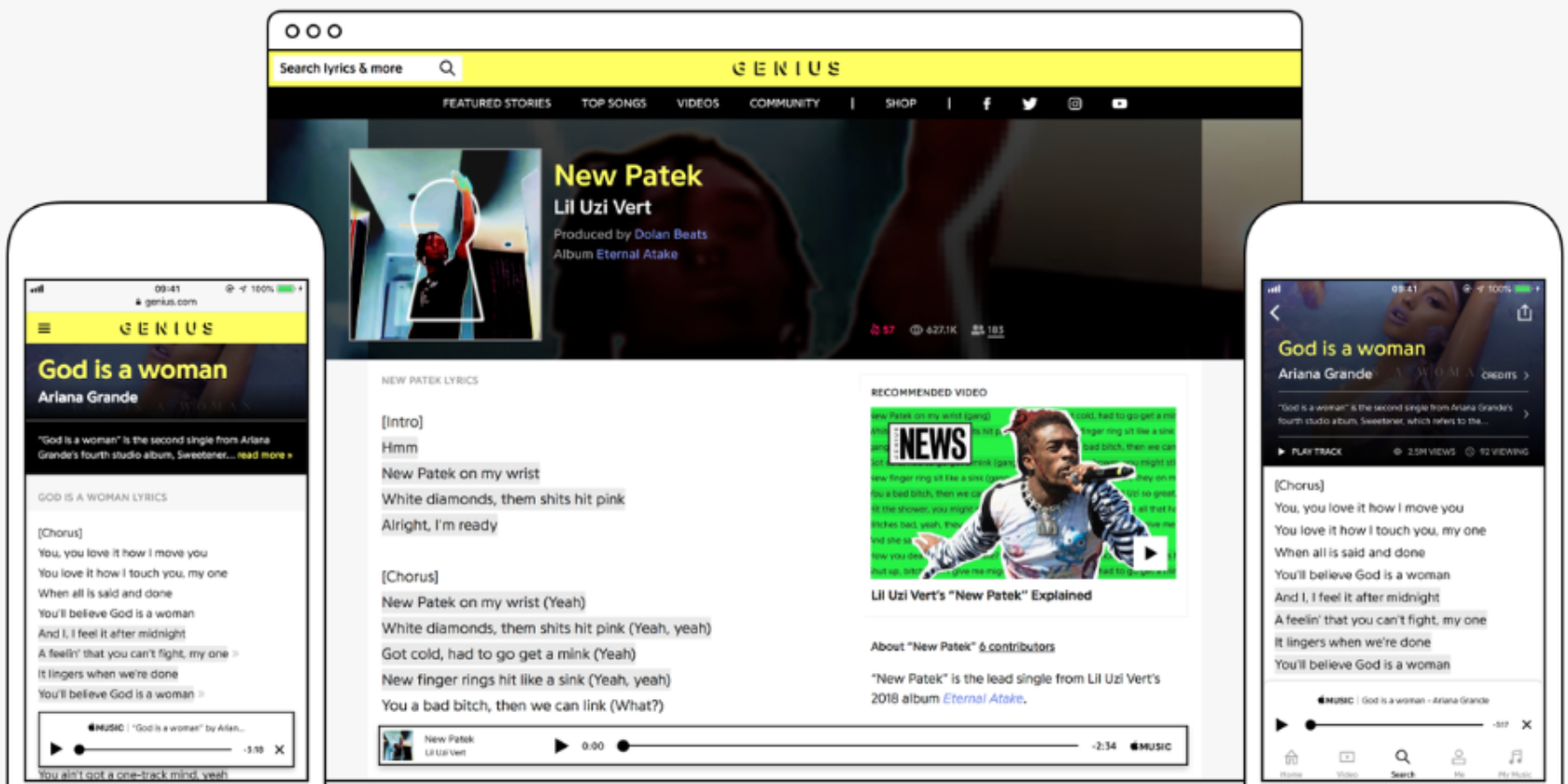Open the Featured Stories menu item
The height and width of the screenshot is (784, 1568).
(x=497, y=104)
